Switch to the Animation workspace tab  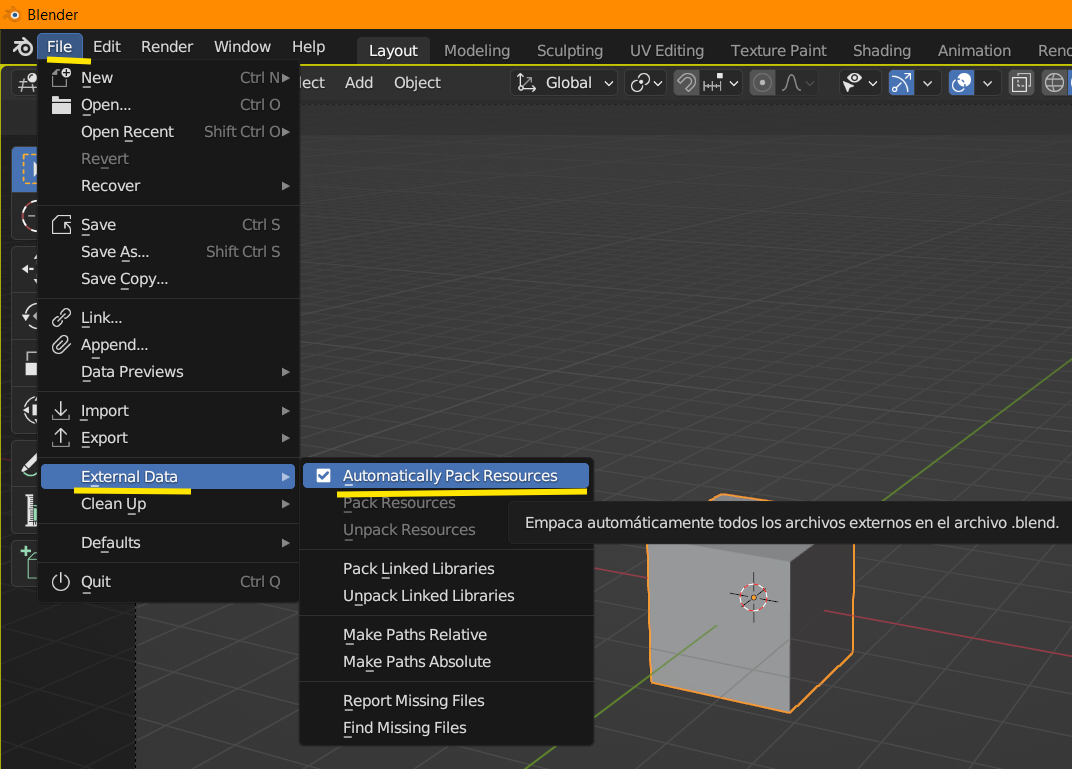974,51
